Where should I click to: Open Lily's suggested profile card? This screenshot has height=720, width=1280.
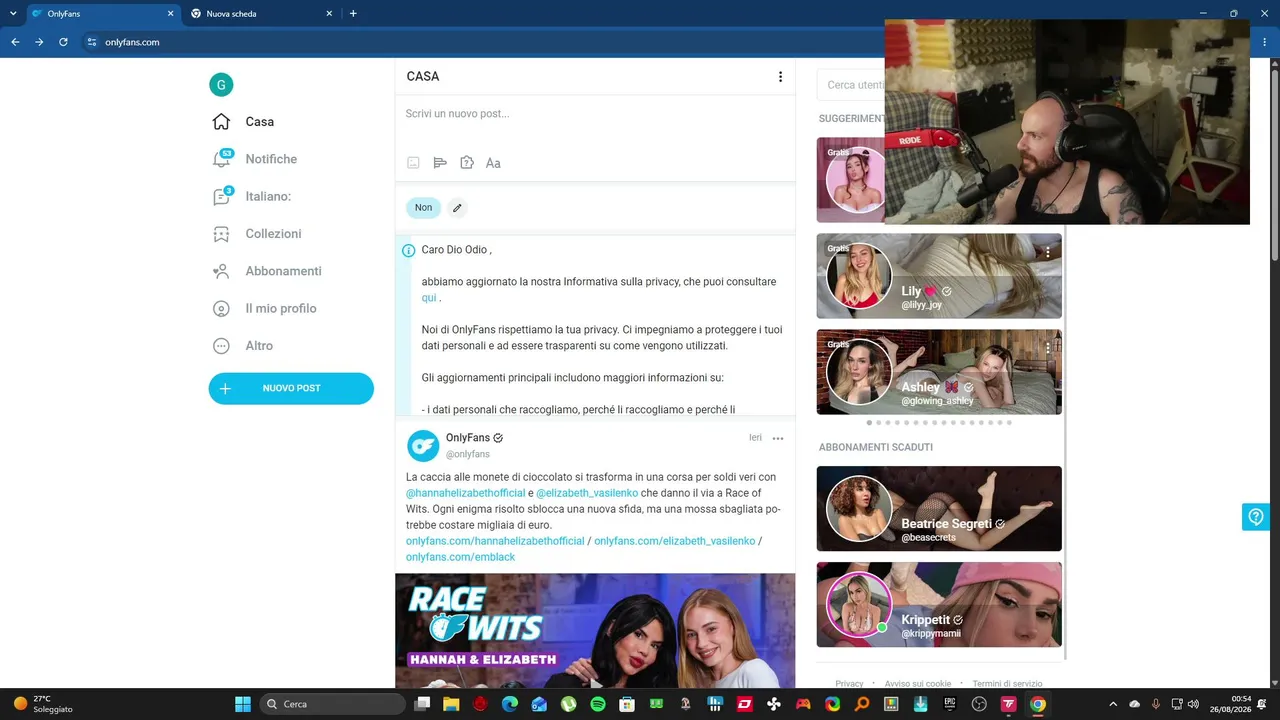pos(939,276)
